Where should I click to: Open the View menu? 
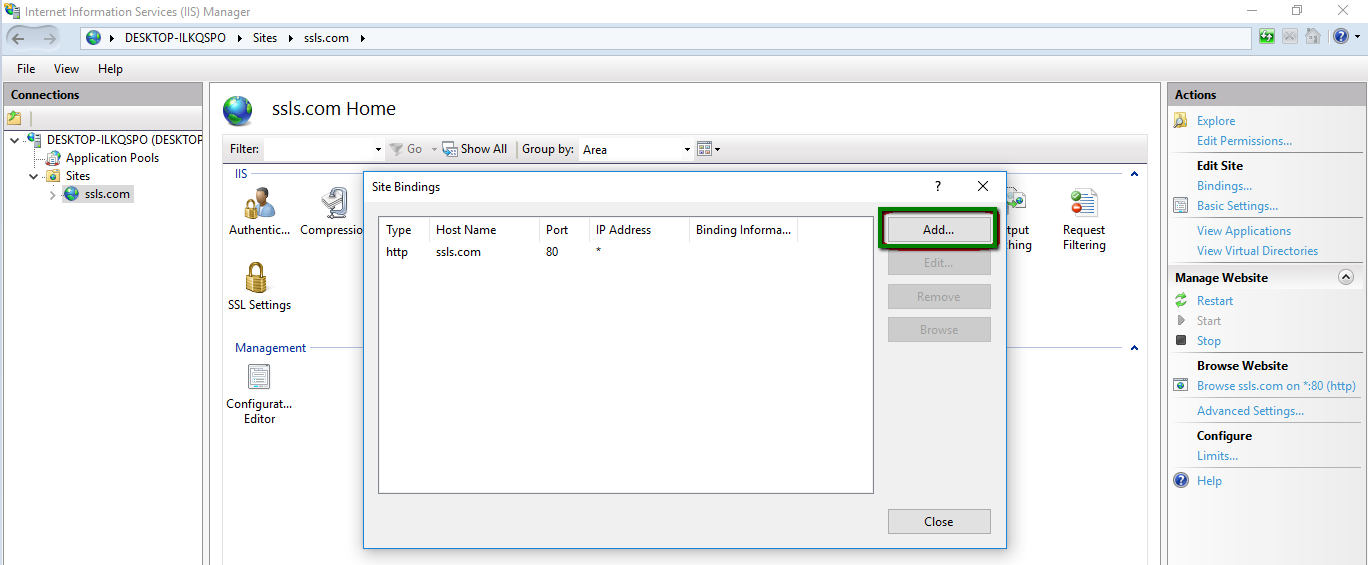tap(66, 69)
